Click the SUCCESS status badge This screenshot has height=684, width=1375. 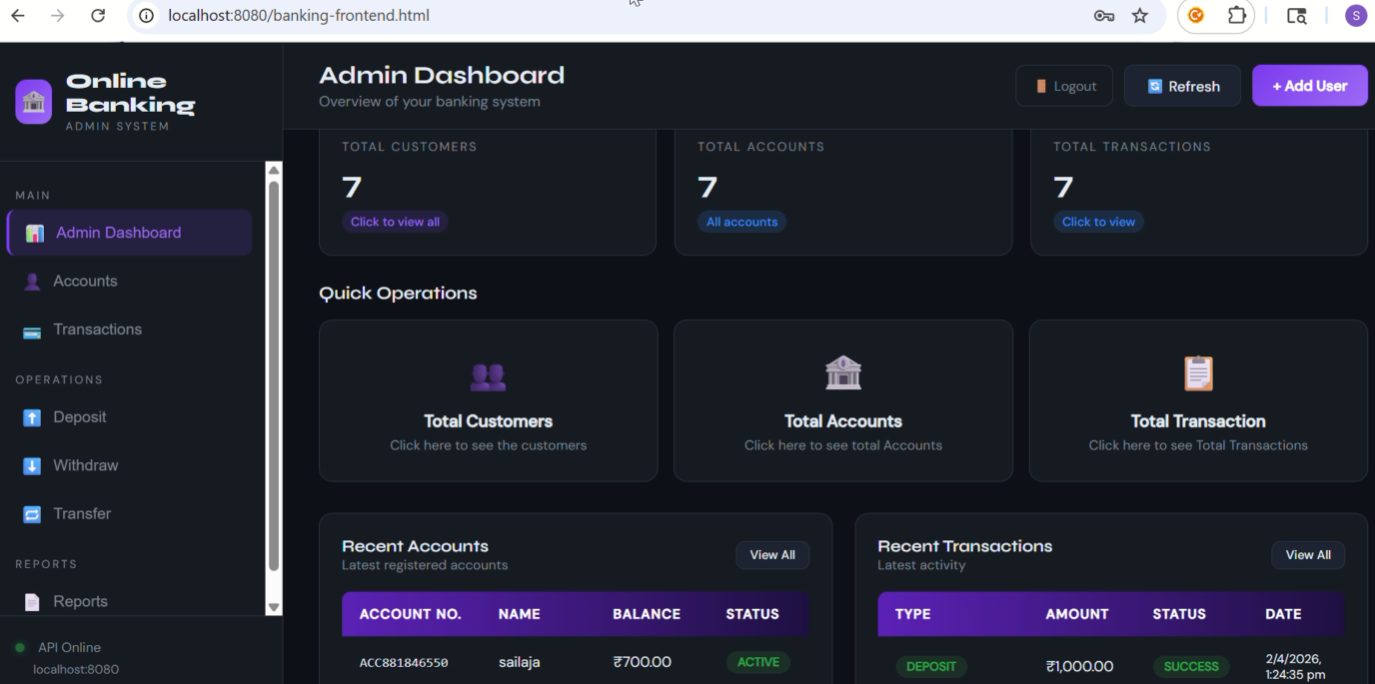(1191, 666)
